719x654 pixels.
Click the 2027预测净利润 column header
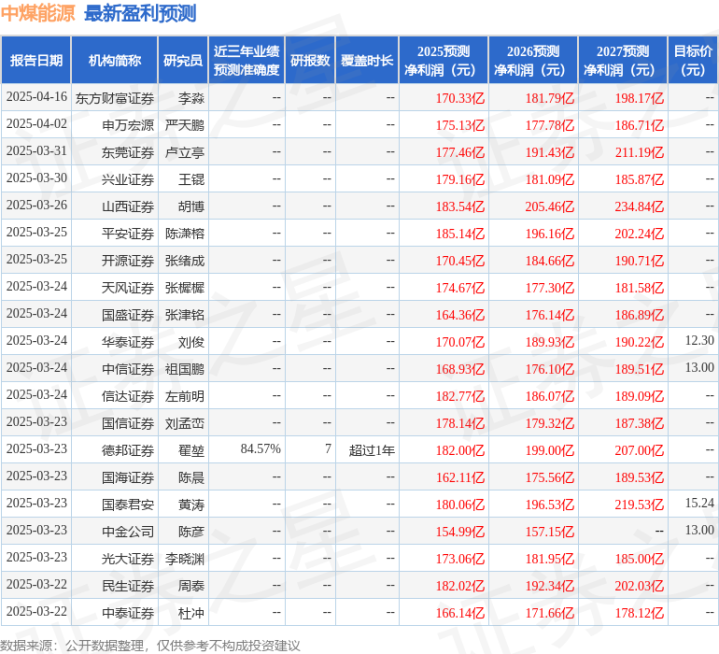click(623, 61)
